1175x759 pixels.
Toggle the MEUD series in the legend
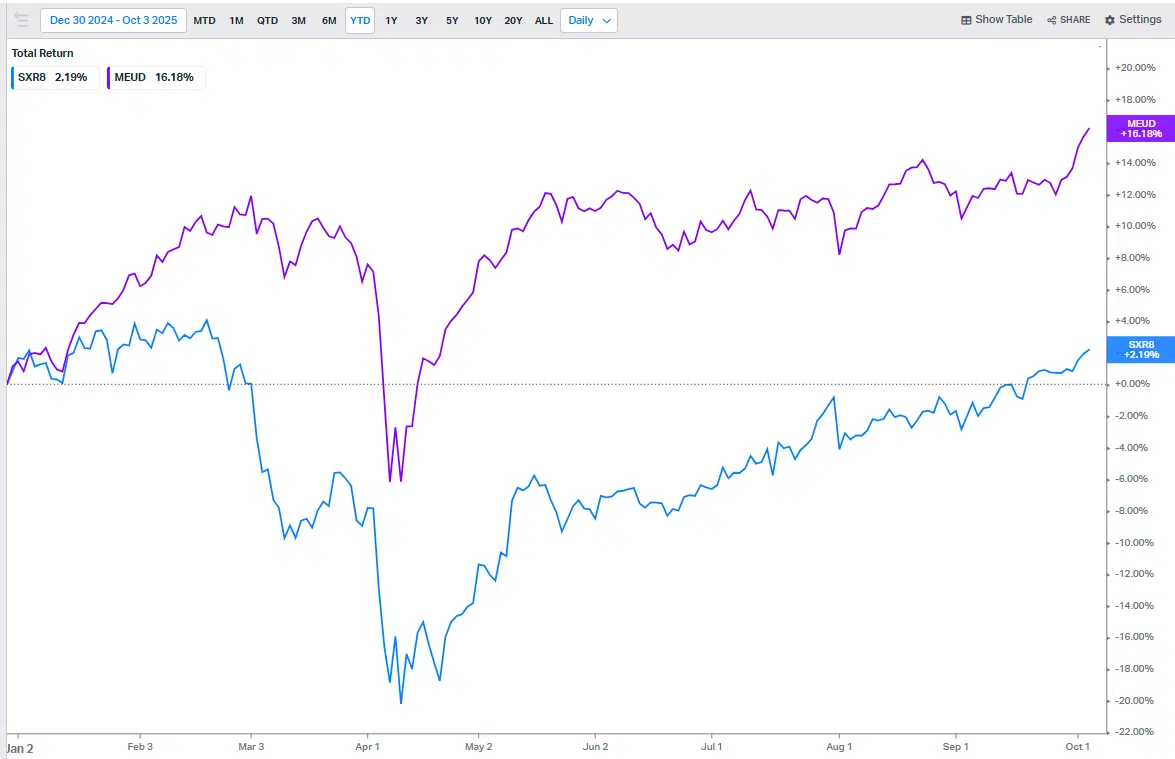(155, 77)
